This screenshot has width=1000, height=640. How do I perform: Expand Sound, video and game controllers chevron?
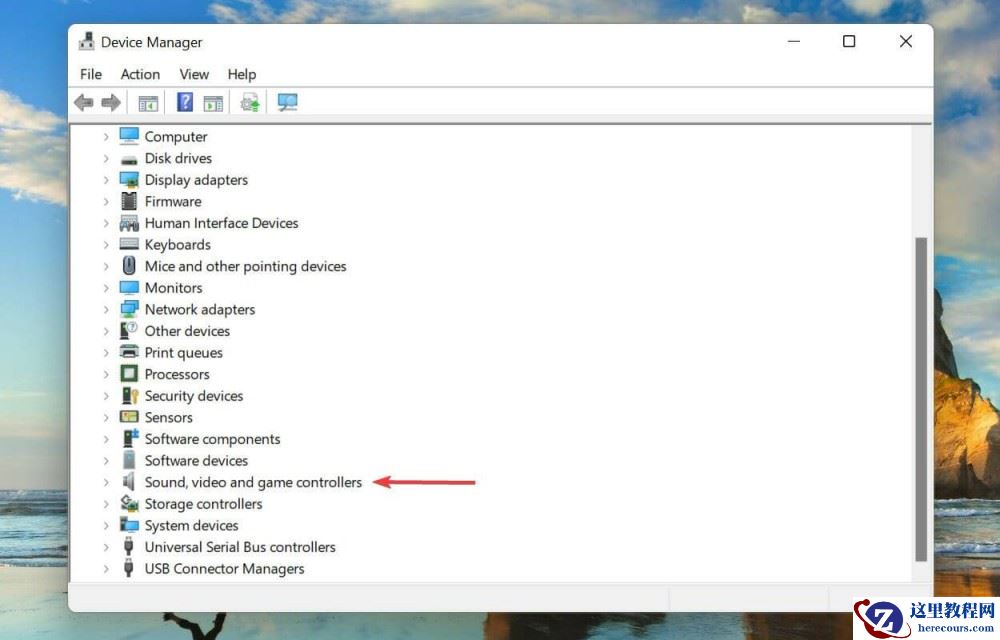point(106,482)
